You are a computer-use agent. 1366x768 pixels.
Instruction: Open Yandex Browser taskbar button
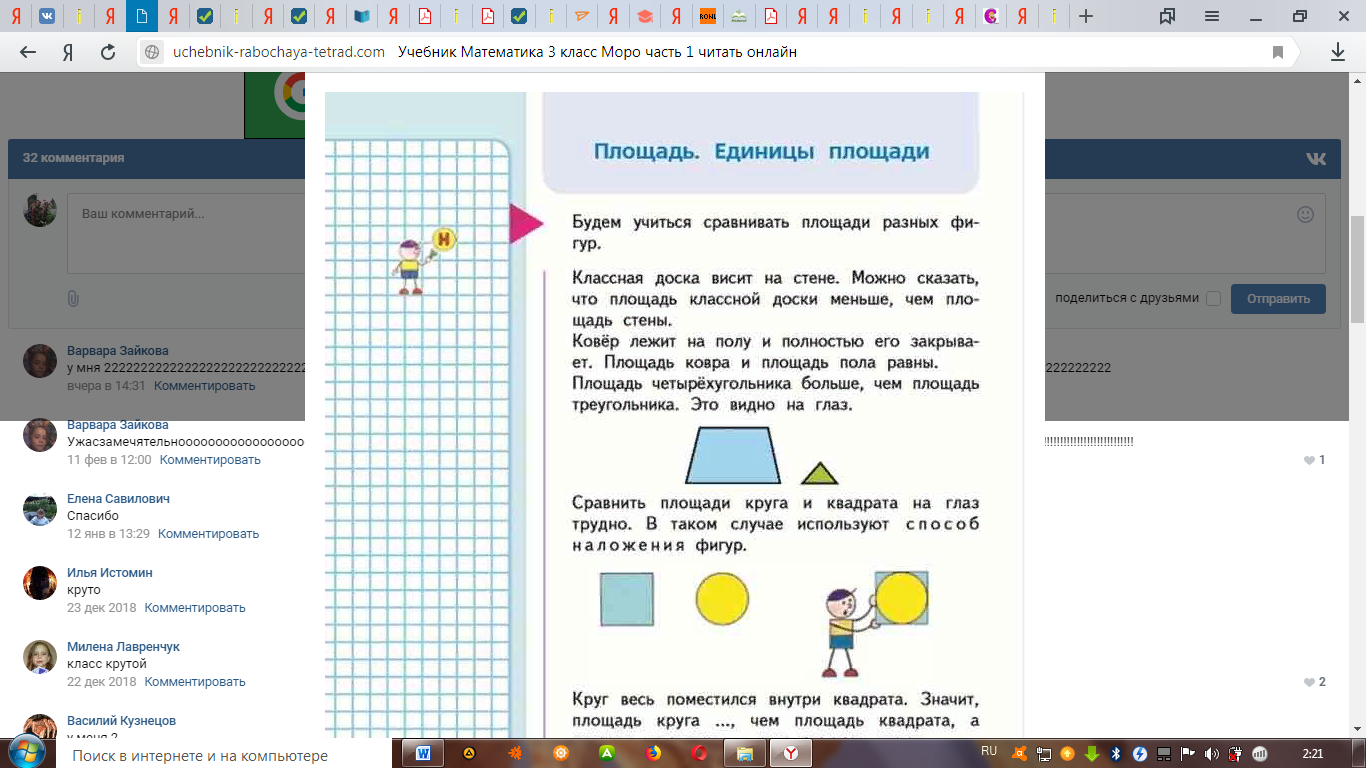790,753
